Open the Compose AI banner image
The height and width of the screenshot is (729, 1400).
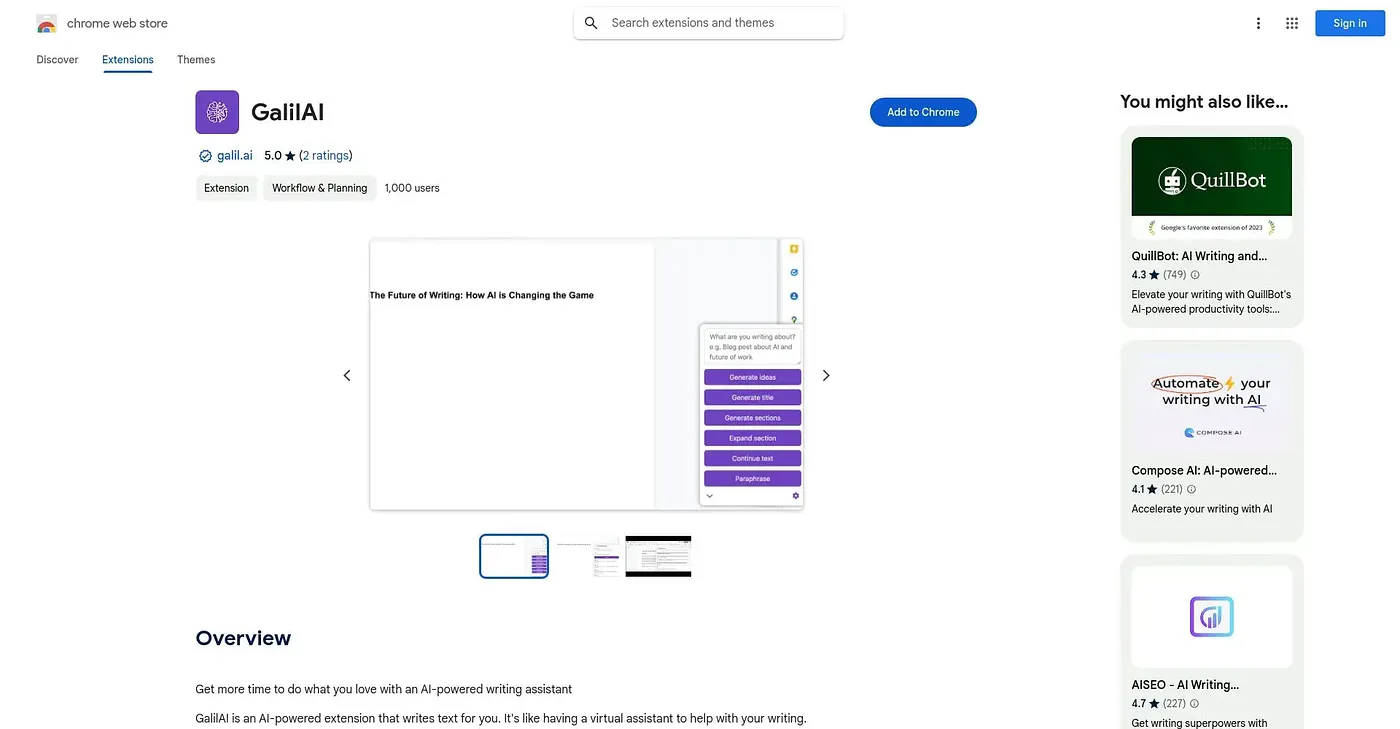coord(1212,402)
